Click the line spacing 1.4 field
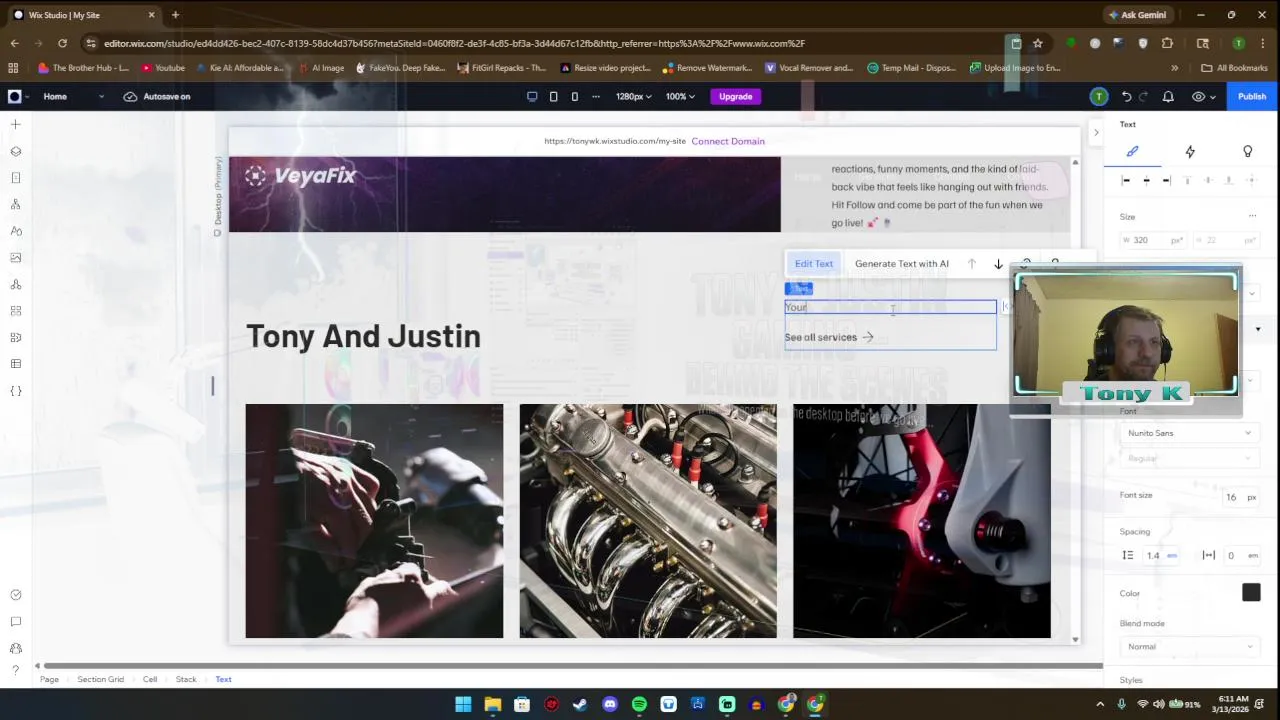Image resolution: width=1280 pixels, height=720 pixels. 1161,555
